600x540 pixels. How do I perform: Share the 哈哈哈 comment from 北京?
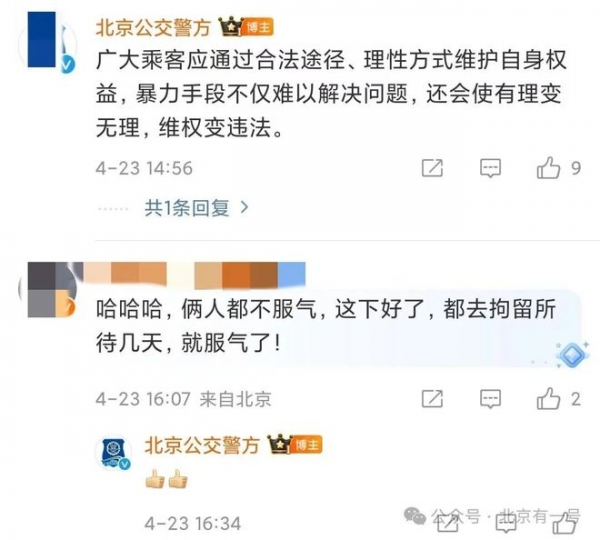[x=432, y=399]
